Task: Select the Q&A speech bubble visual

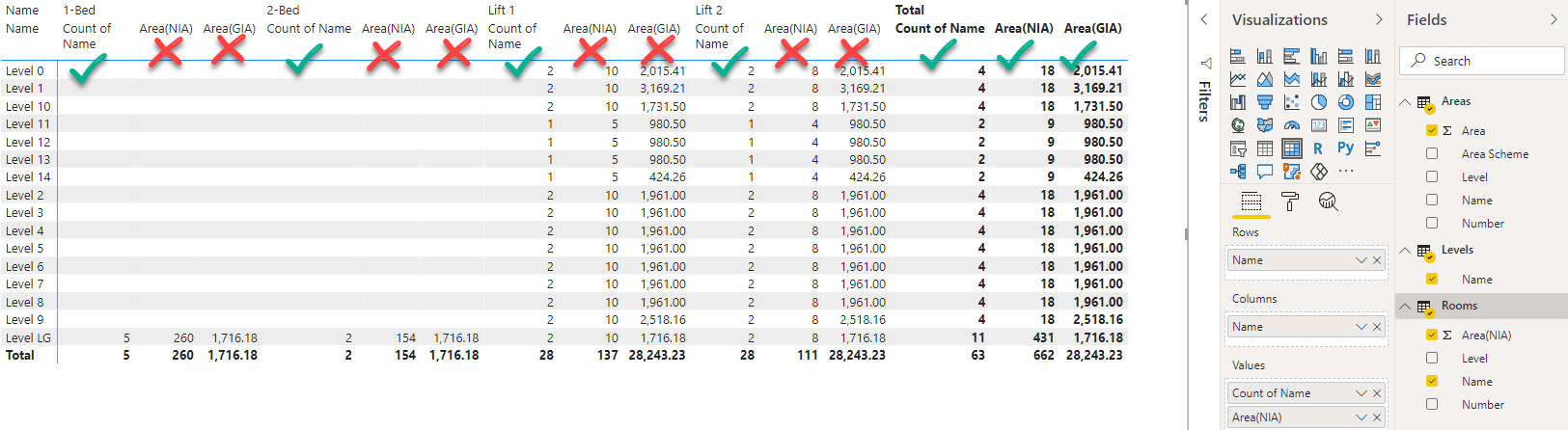Action: [x=1265, y=172]
